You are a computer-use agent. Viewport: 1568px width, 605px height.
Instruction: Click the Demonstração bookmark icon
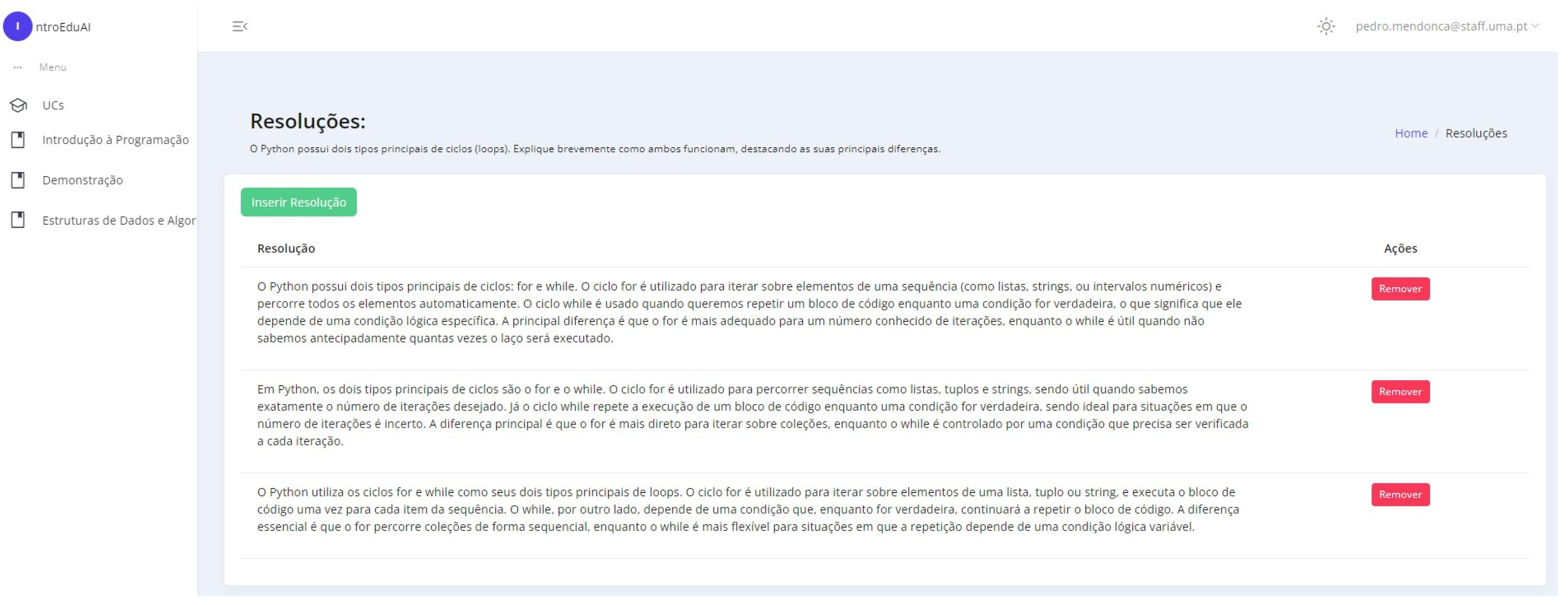pyautogui.click(x=18, y=180)
